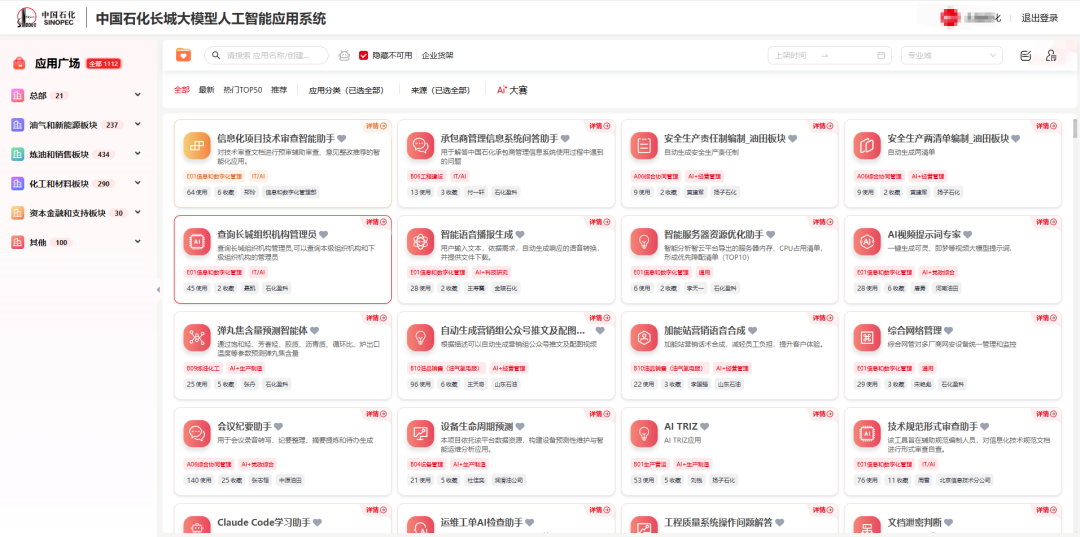Open 详情 on 会议纪要助手 card
1080x537 pixels.
(x=377, y=414)
